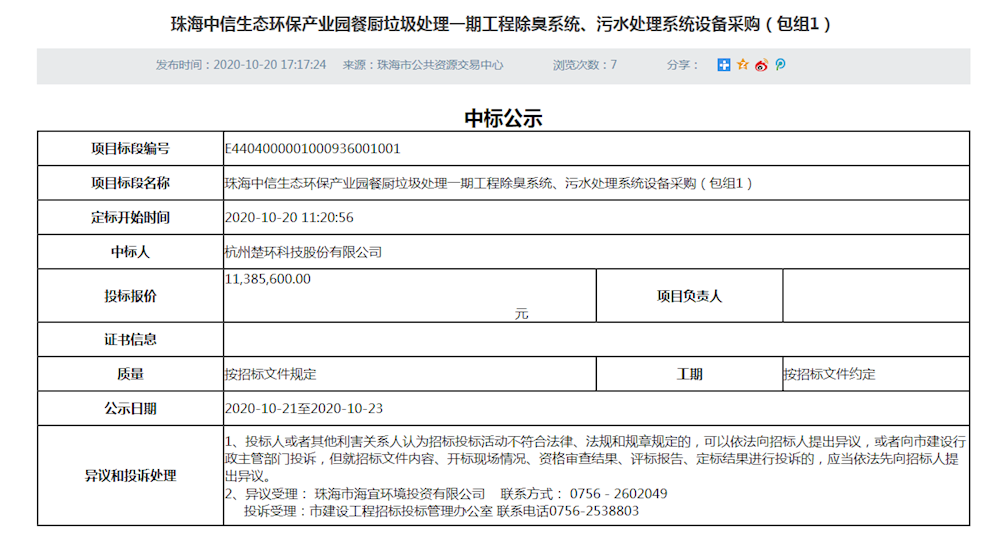This screenshot has height=541, width=1000.
Task: Share to QZone via yellow star icon
Action: click(x=742, y=65)
